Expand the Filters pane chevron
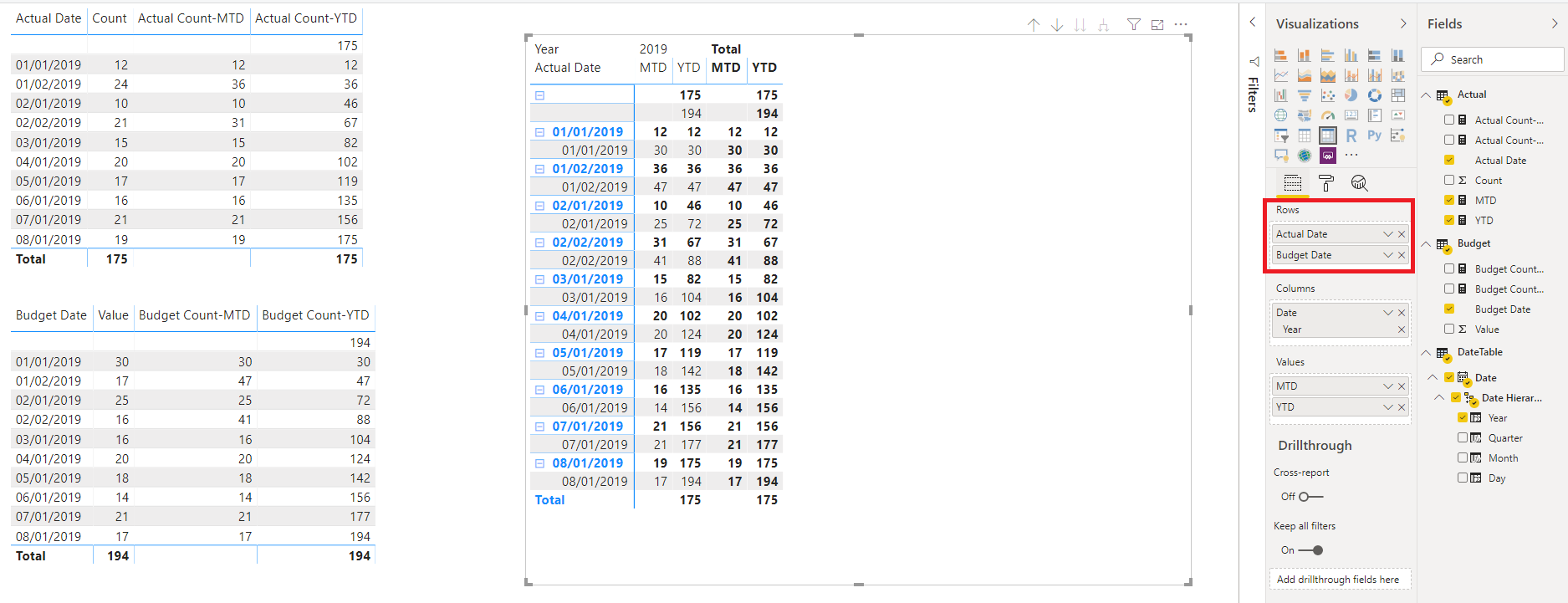This screenshot has width=1568, height=603. click(1253, 23)
